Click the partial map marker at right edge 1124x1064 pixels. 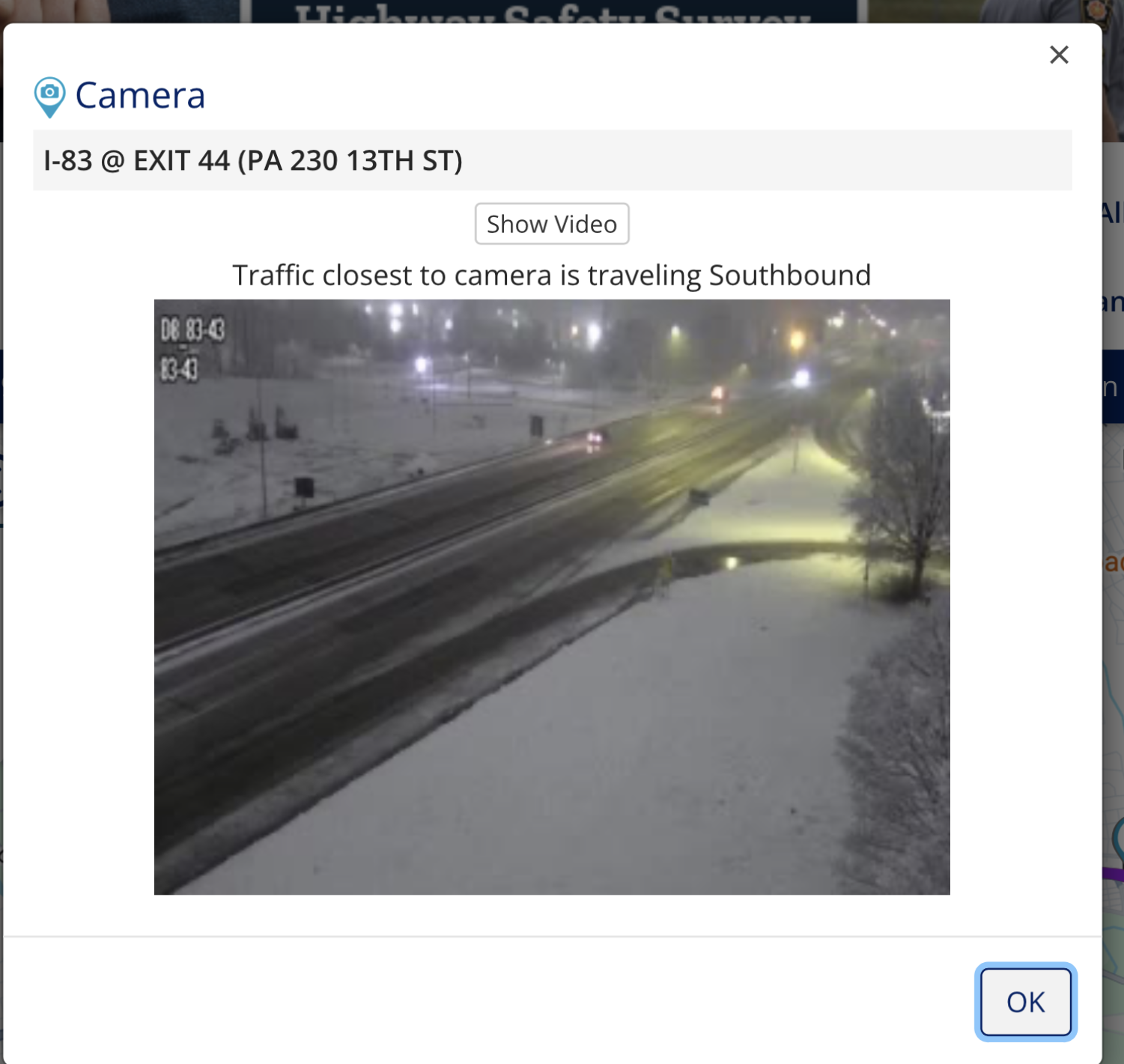tap(1117, 839)
